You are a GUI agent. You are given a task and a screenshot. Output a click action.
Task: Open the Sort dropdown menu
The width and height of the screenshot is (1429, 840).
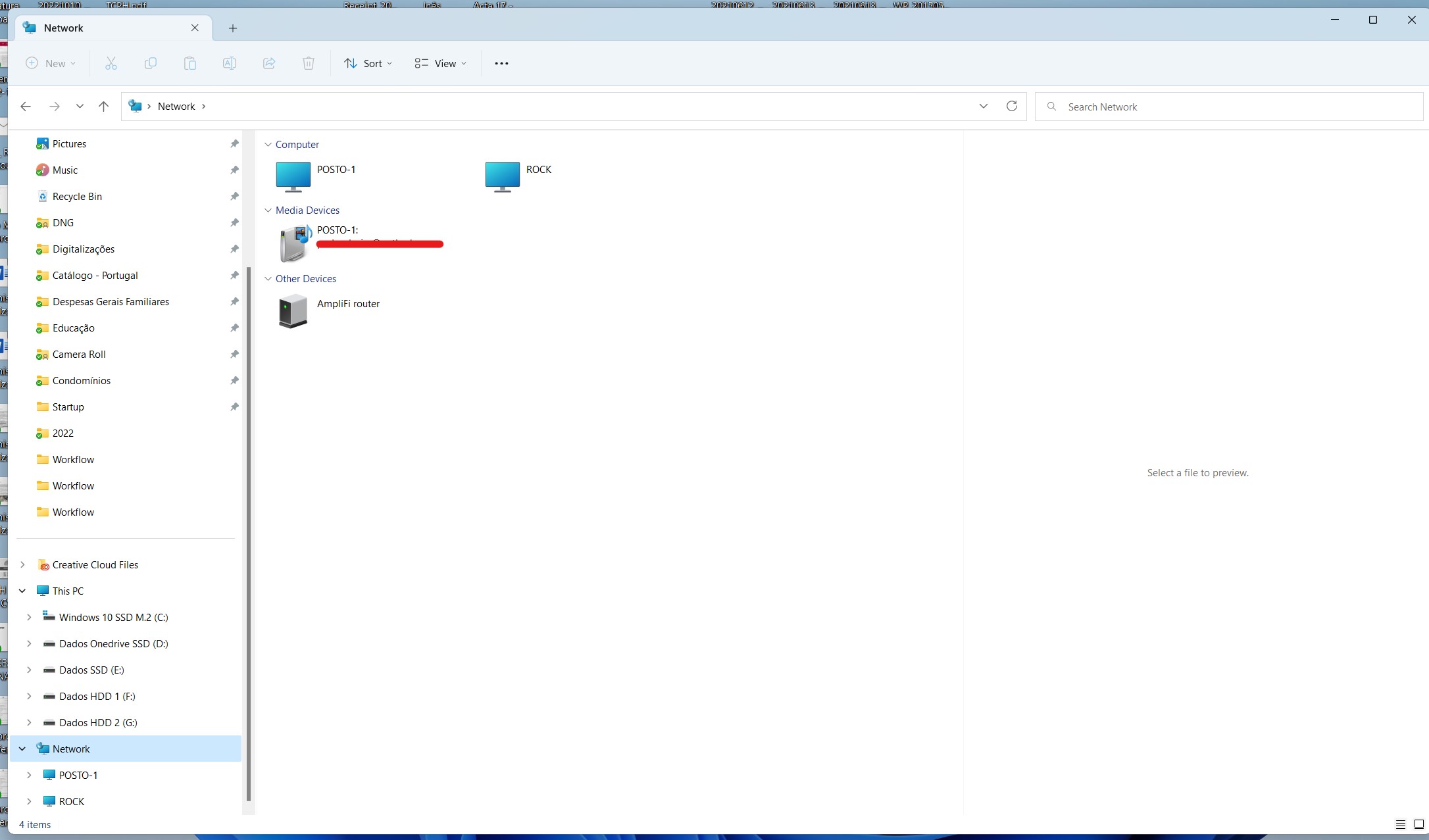pyautogui.click(x=368, y=63)
